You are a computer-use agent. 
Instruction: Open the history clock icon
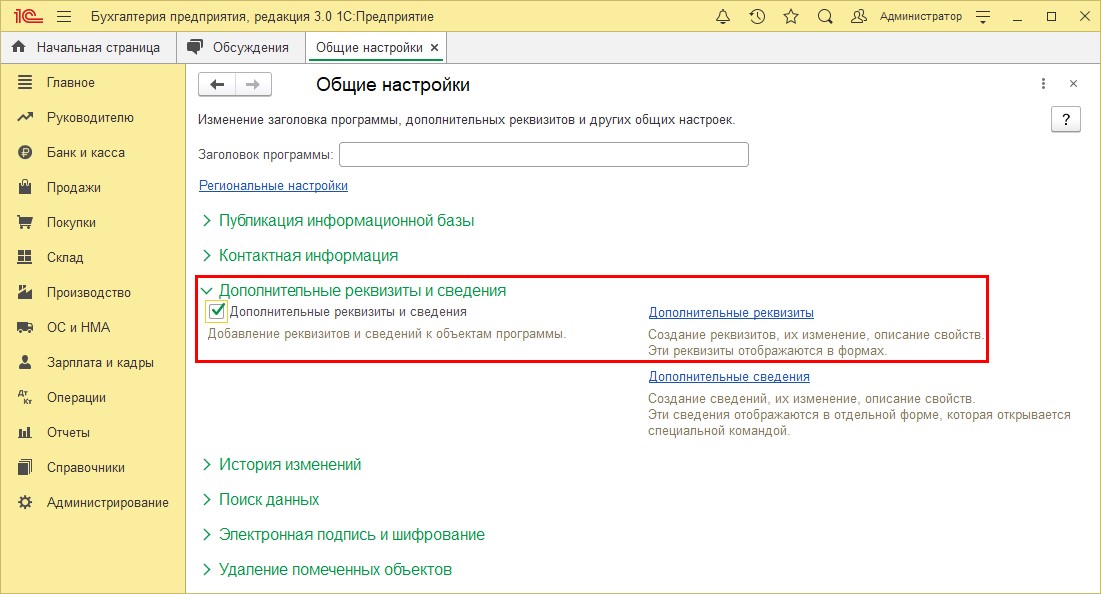click(757, 17)
